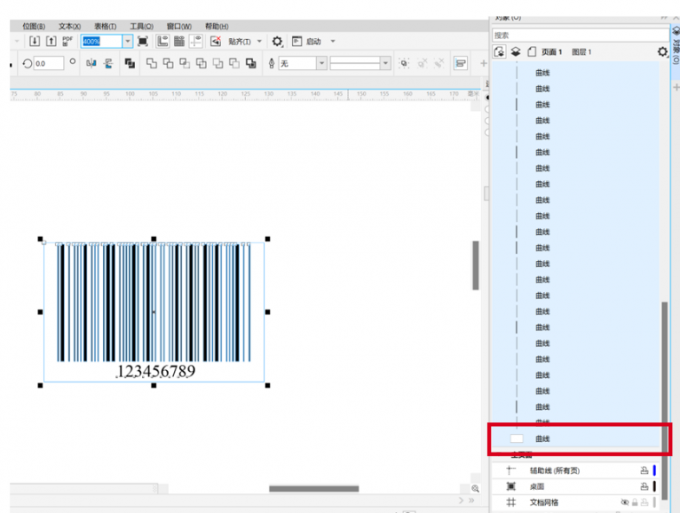Expand the 贴齐 snap-to dropdown
680x513 pixels.
tap(260, 41)
